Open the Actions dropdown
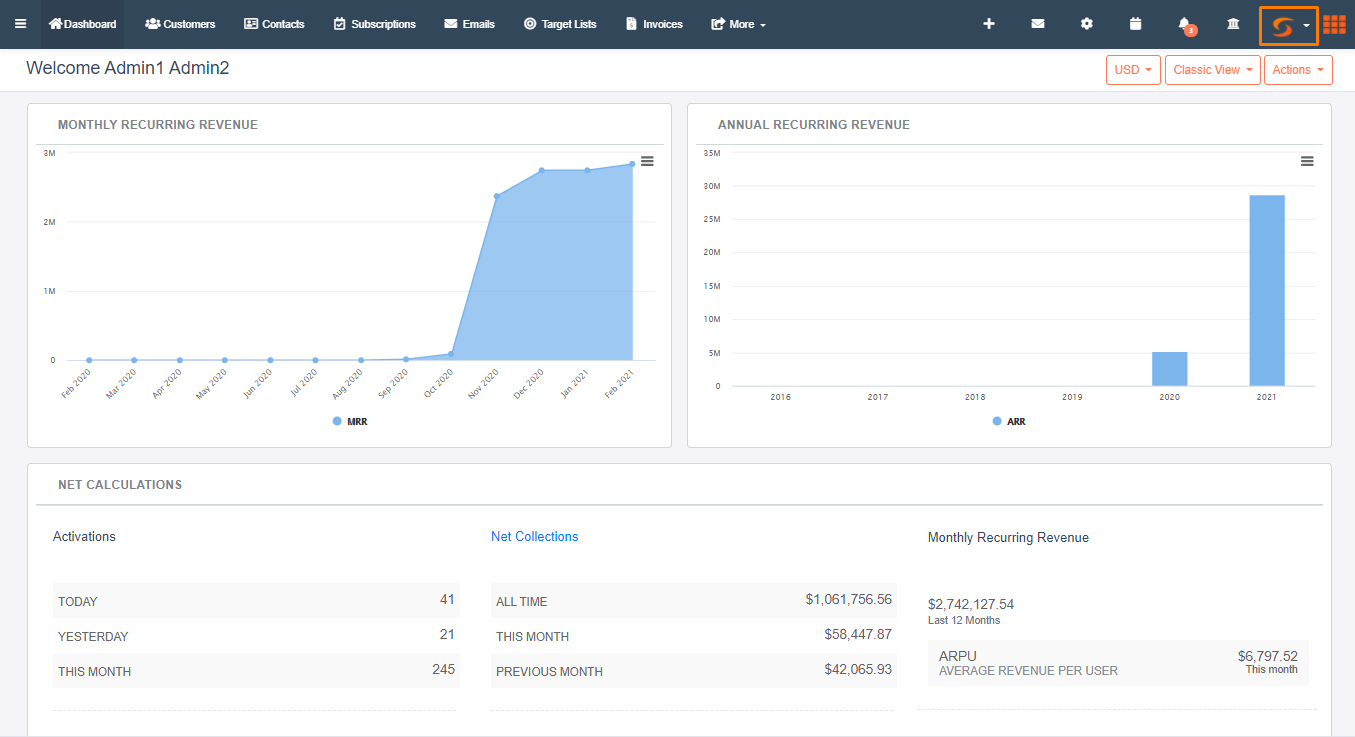 coord(1297,69)
